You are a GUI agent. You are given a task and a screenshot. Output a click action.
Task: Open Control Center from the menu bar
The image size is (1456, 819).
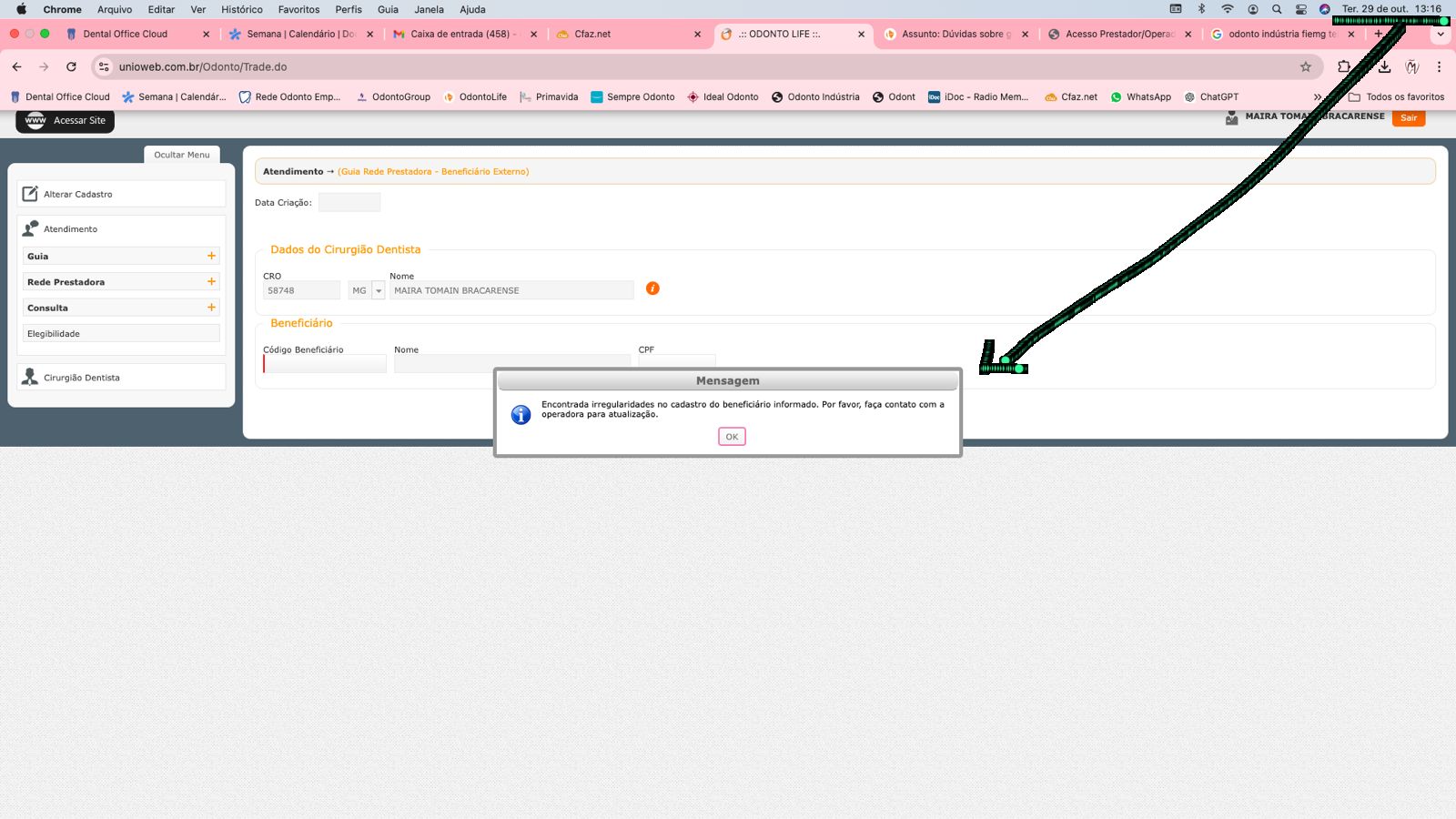coord(1301,9)
